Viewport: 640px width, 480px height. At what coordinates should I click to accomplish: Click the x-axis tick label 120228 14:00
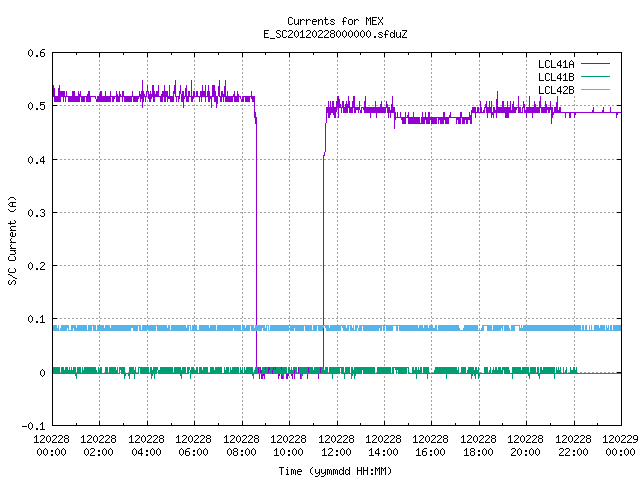pyautogui.click(x=384, y=446)
